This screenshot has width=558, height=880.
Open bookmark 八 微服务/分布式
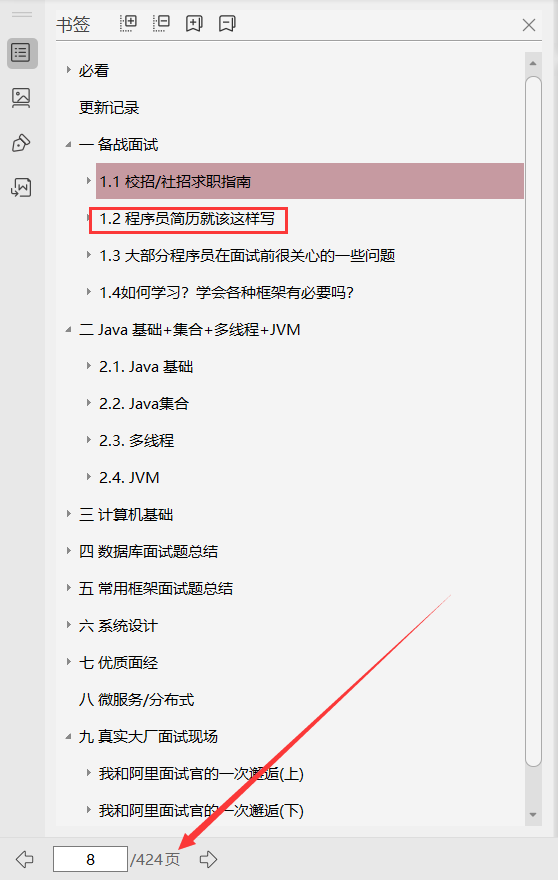coord(136,699)
